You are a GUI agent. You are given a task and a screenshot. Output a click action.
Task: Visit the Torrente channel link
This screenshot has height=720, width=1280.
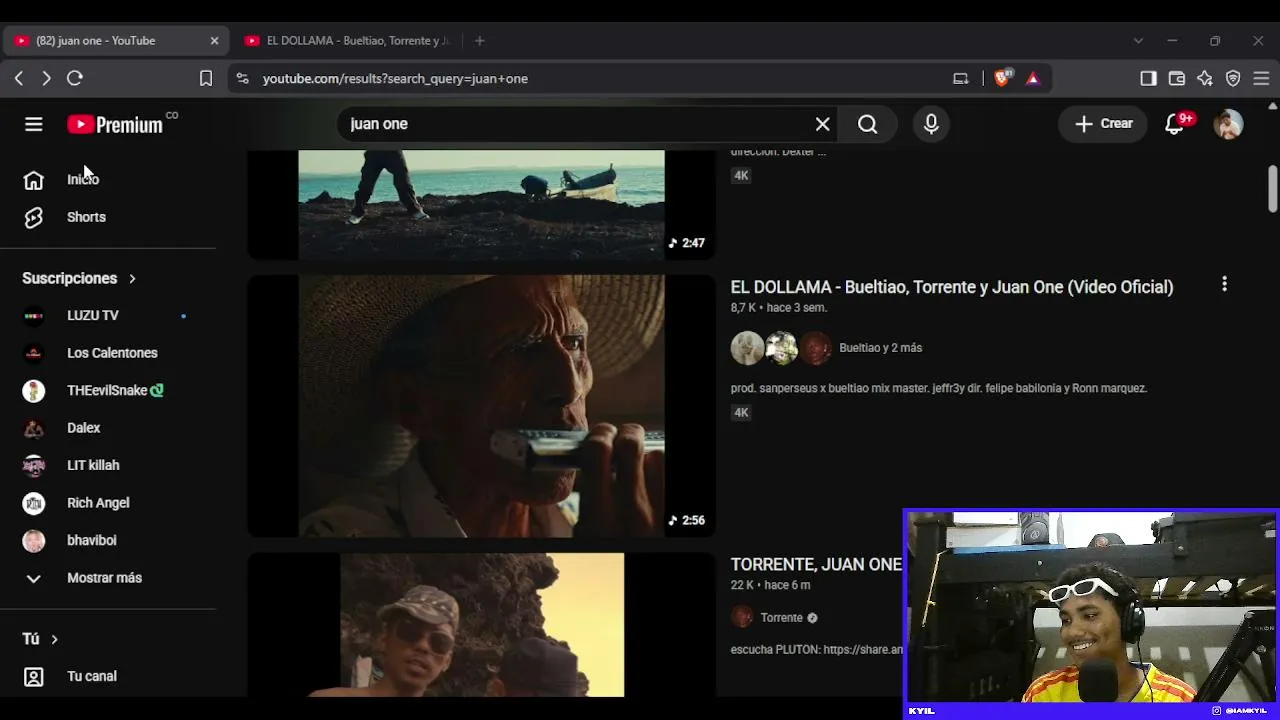point(782,618)
